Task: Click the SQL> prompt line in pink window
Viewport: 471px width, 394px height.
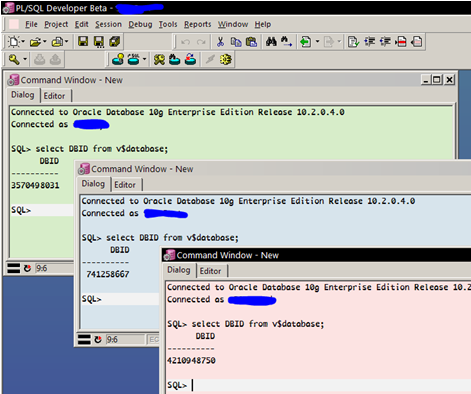Action: (318, 385)
